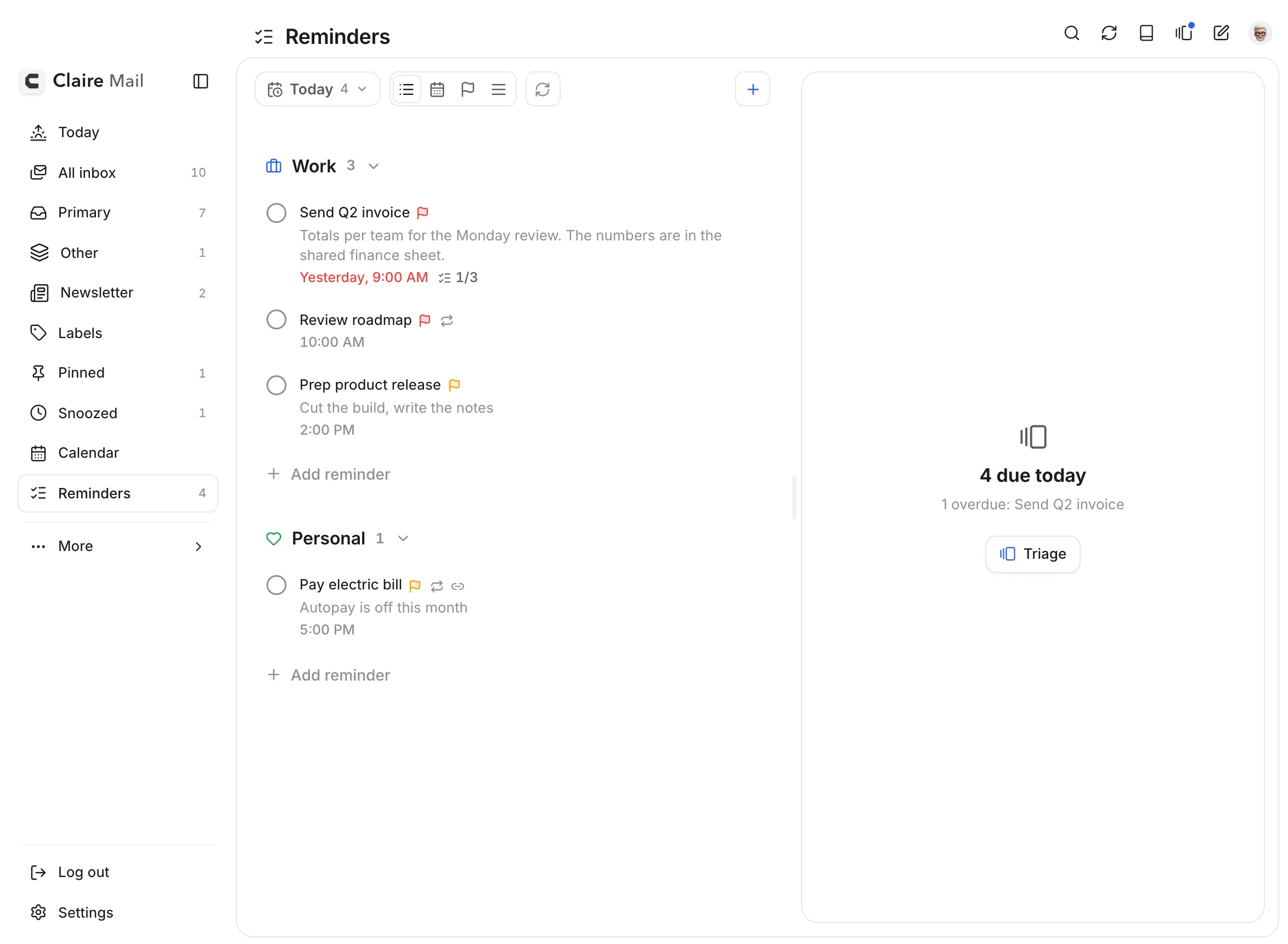Viewport: 1288px width, 944px height.
Task: Click the yellow flag on Prep product release
Action: pos(455,385)
